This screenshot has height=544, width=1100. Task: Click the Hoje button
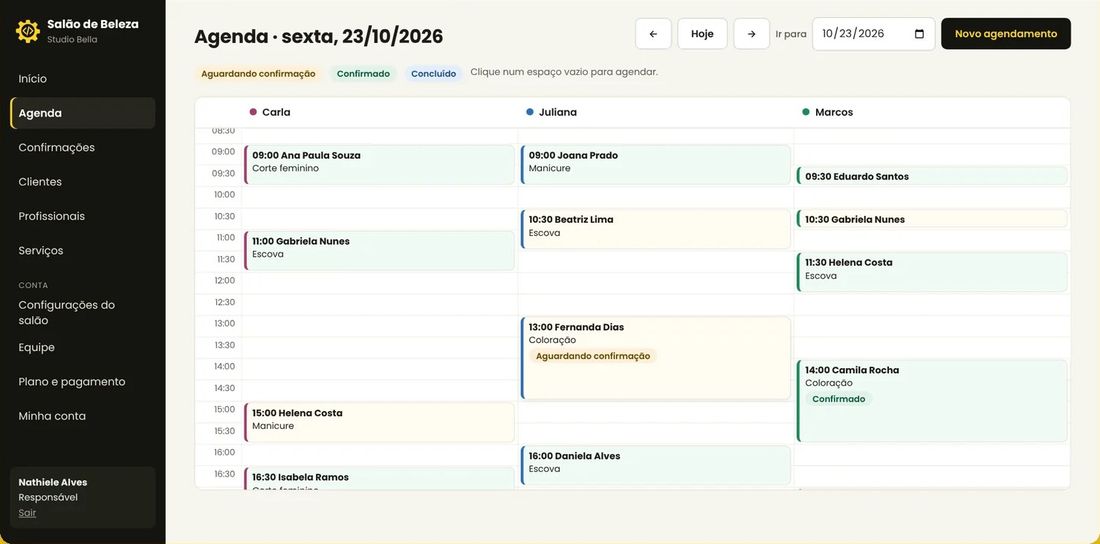(x=702, y=34)
